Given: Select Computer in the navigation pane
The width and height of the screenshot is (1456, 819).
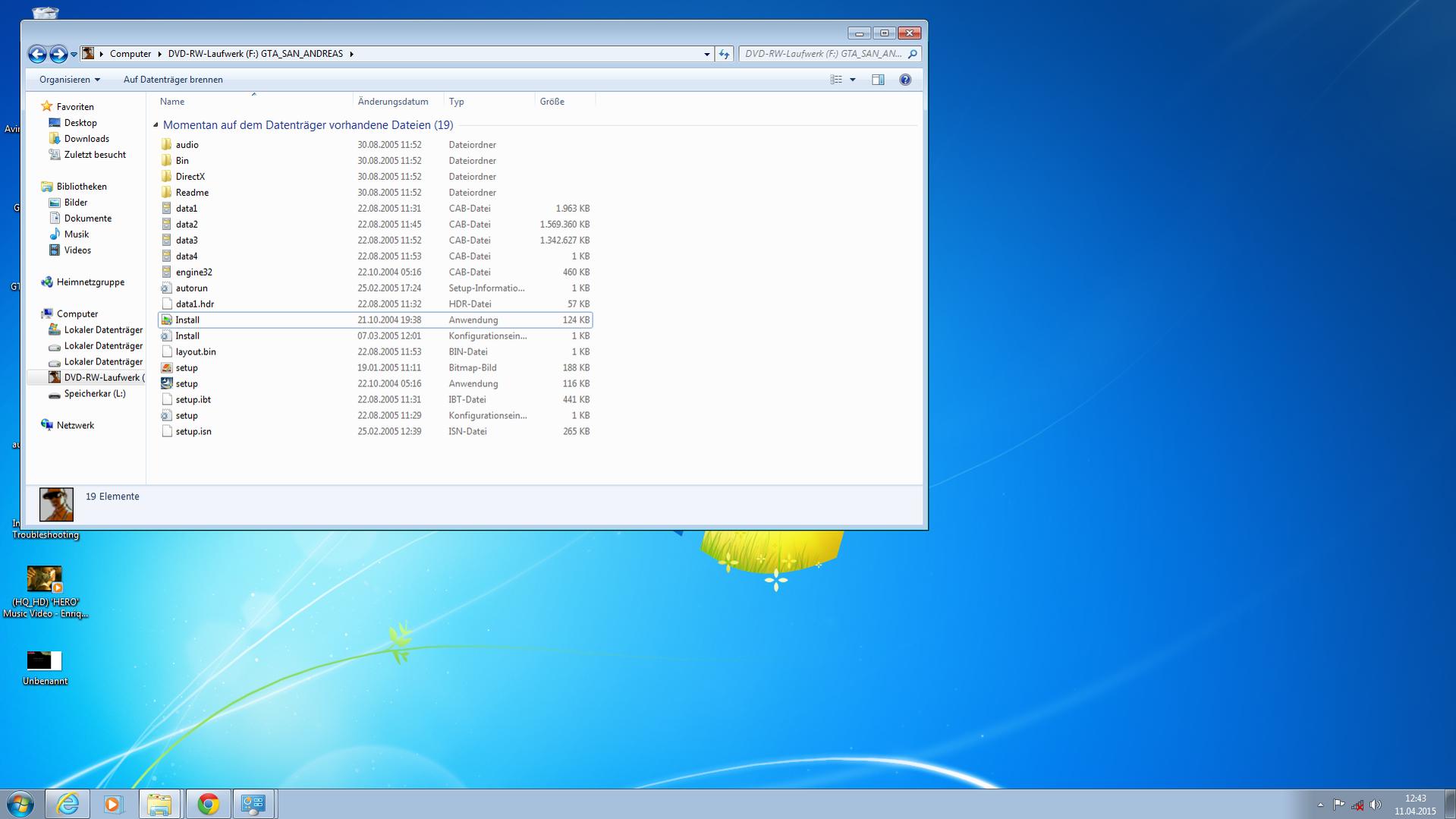Looking at the screenshot, I should point(77,314).
